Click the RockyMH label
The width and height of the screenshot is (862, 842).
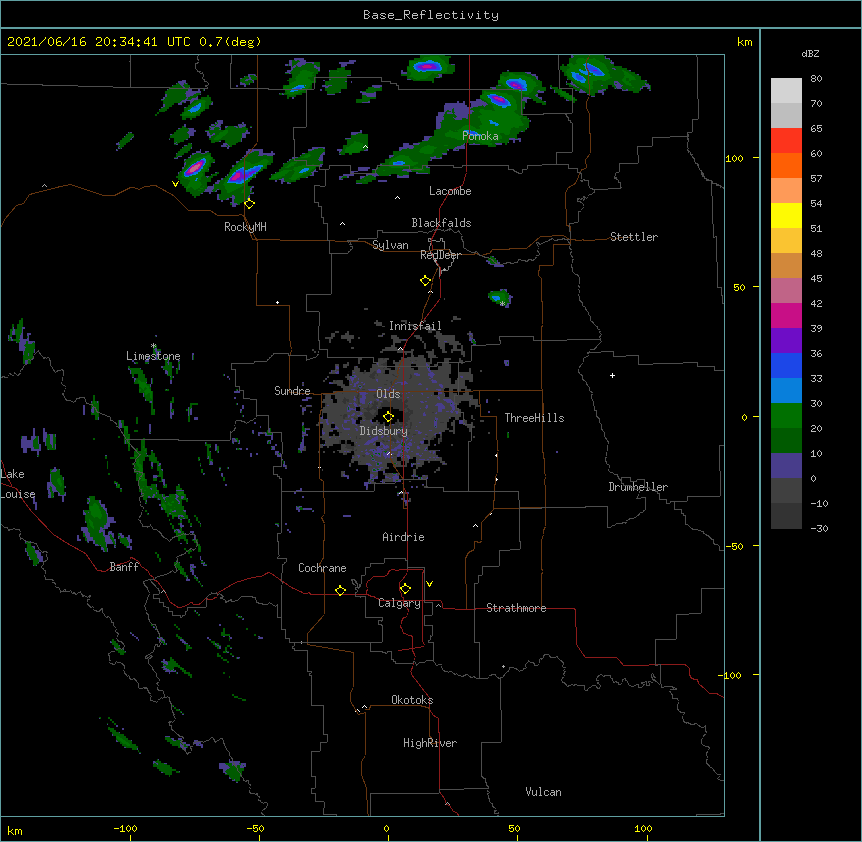coord(245,227)
